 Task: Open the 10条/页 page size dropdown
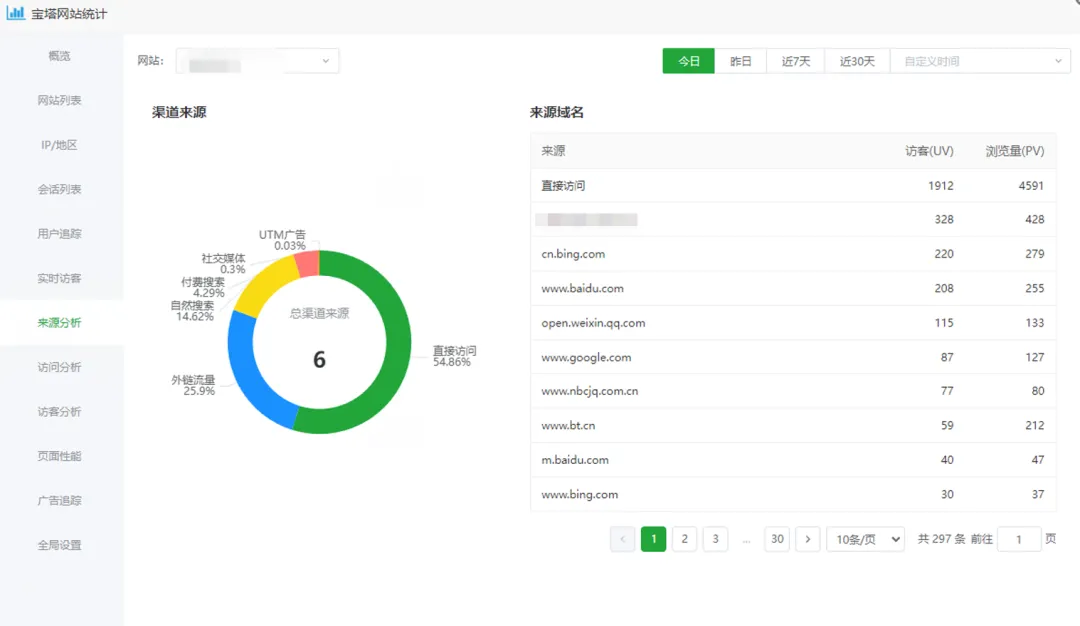tap(866, 539)
